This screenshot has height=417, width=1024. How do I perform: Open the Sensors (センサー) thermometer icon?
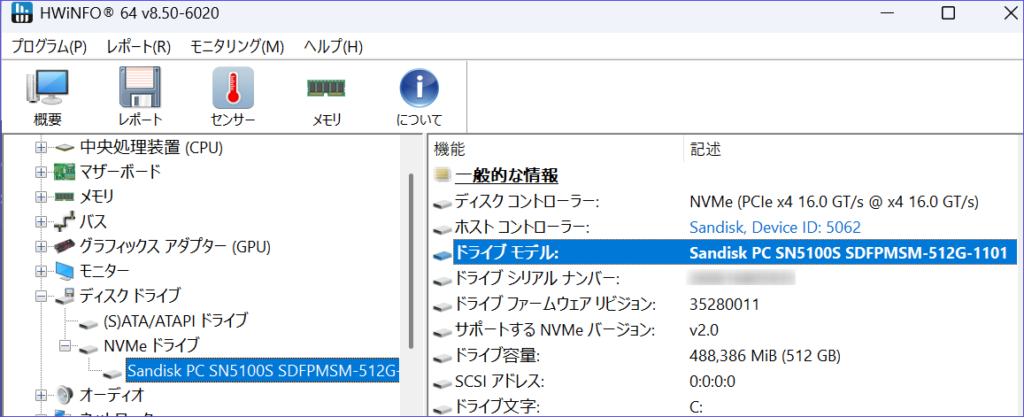[x=233, y=87]
